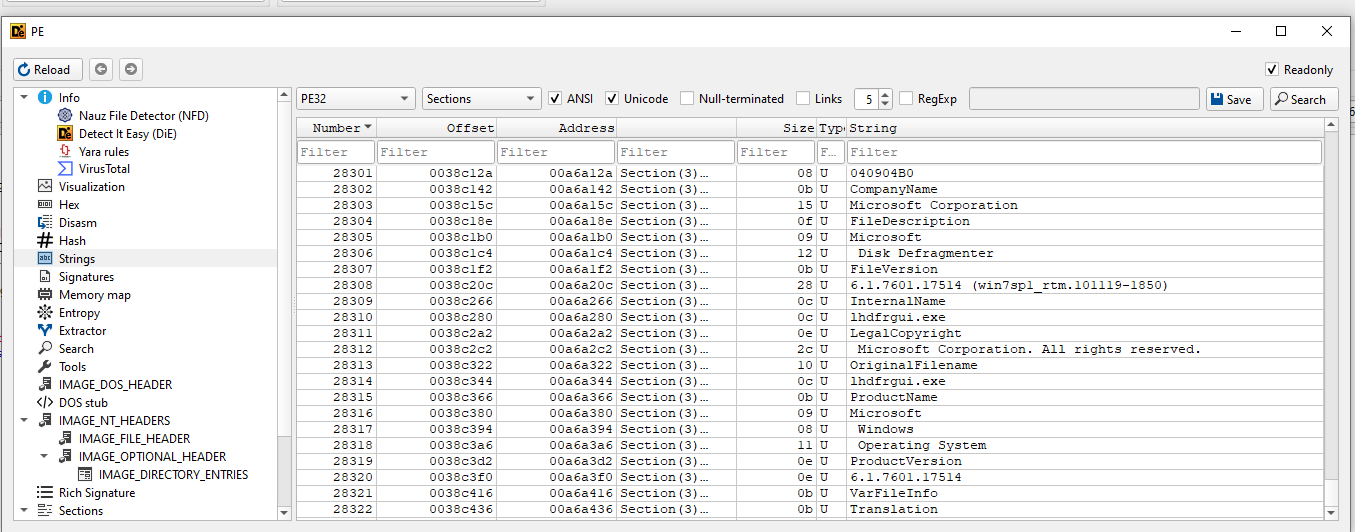The height and width of the screenshot is (532, 1355).
Task: Select the row numbered 28308
Action: point(809,285)
